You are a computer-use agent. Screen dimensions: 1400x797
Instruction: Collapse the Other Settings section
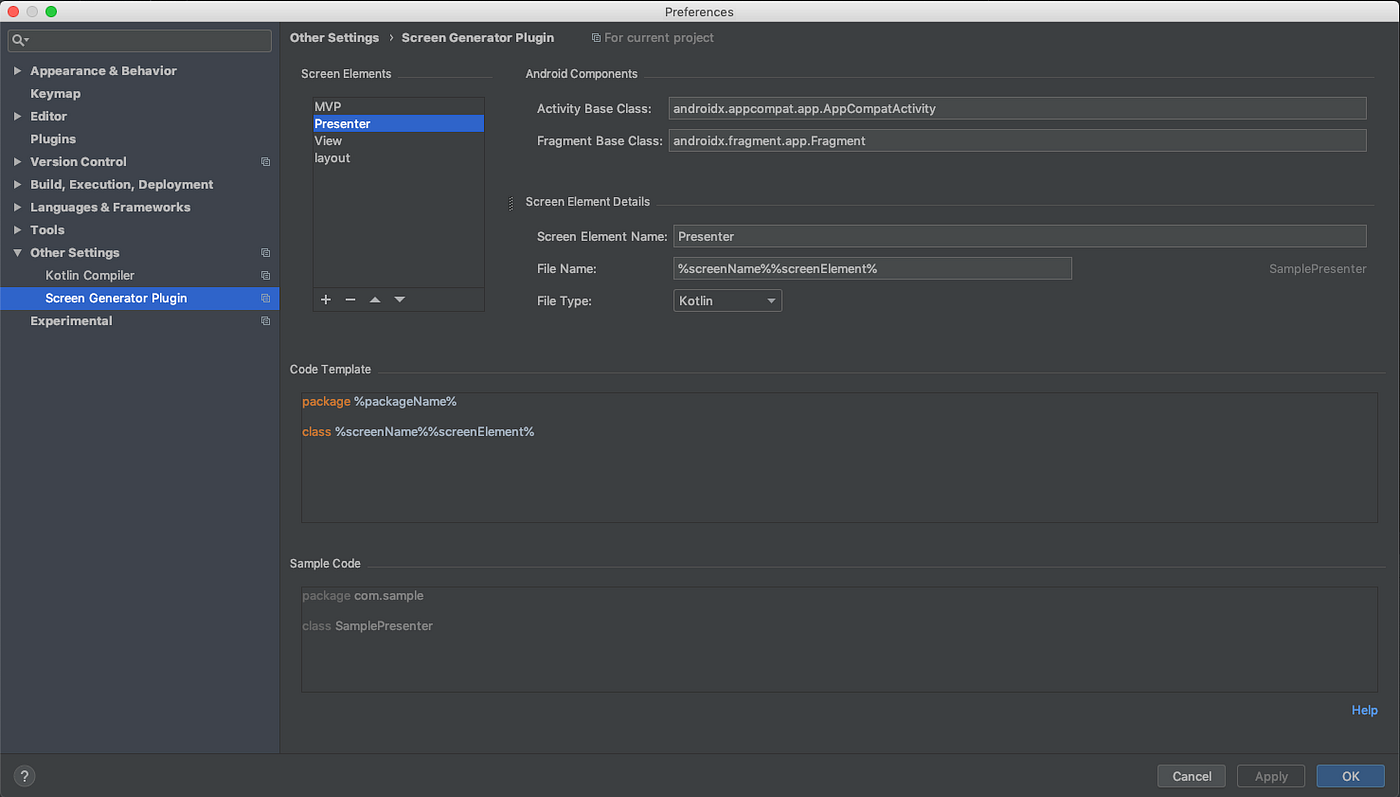coord(16,252)
